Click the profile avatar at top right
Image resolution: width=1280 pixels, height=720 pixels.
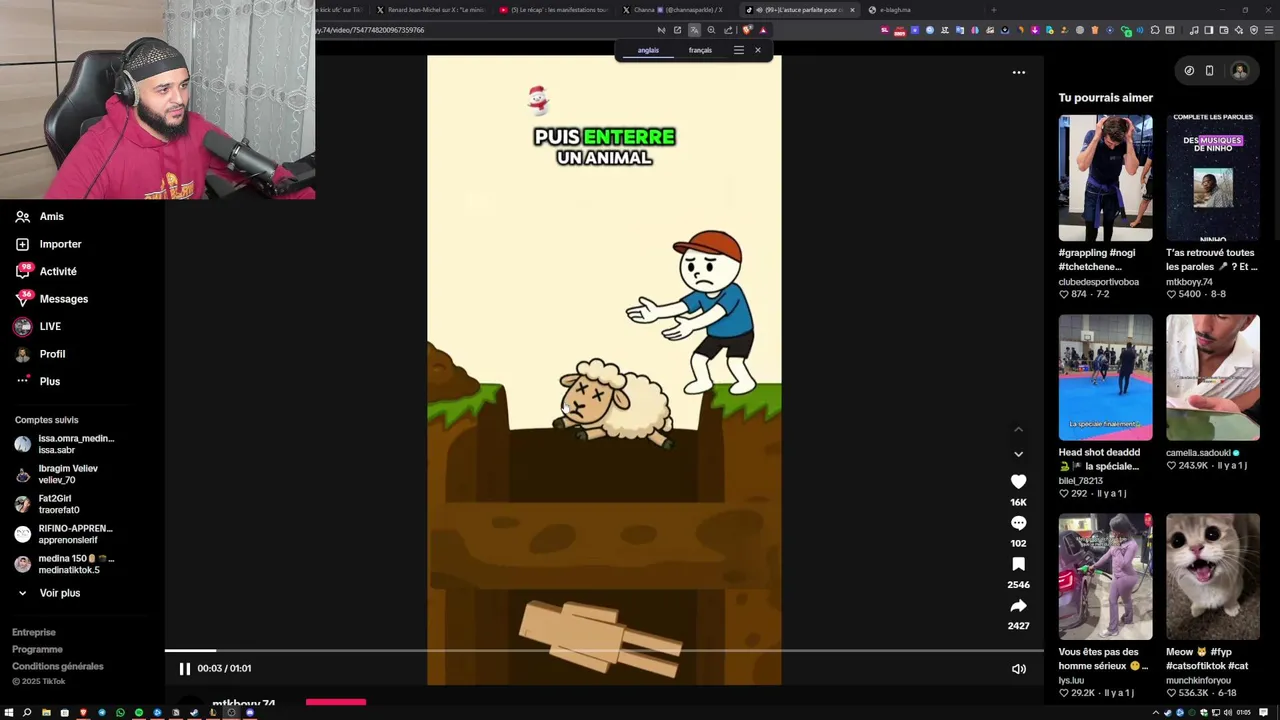point(1240,71)
